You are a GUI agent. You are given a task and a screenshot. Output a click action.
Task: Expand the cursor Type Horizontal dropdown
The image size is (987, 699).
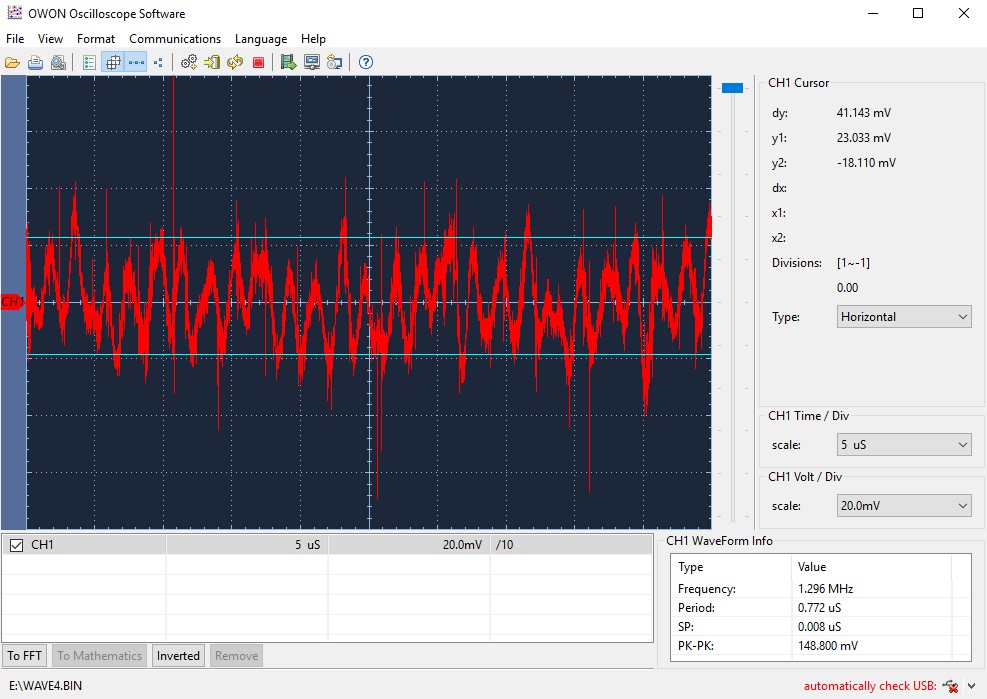(x=904, y=317)
